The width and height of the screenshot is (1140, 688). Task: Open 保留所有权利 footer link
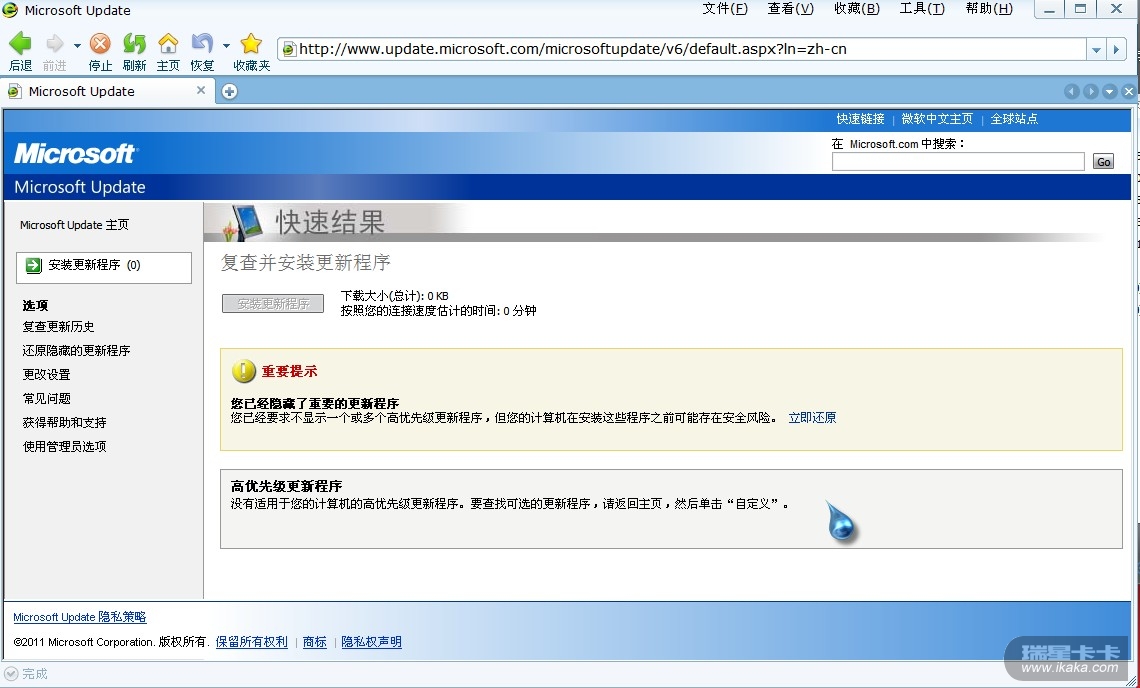[252, 641]
